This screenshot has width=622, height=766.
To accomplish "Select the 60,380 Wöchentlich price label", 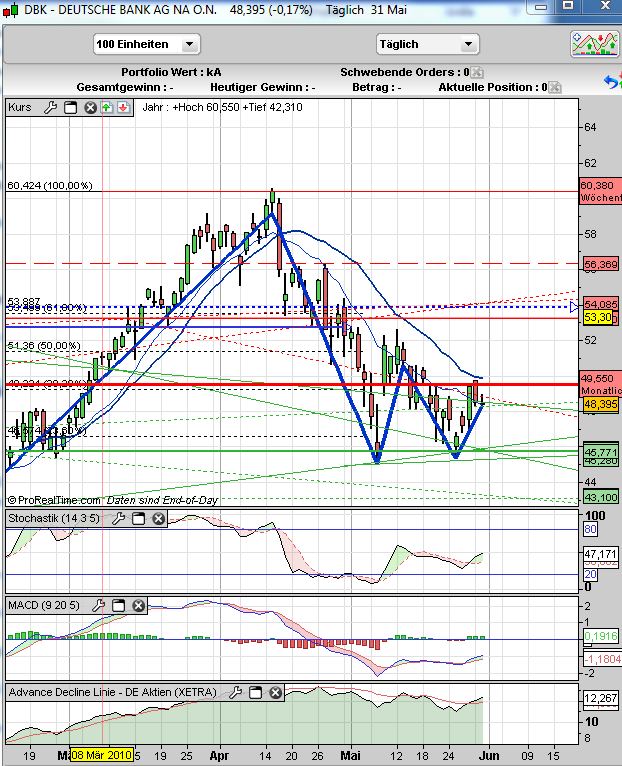I will click(x=601, y=192).
